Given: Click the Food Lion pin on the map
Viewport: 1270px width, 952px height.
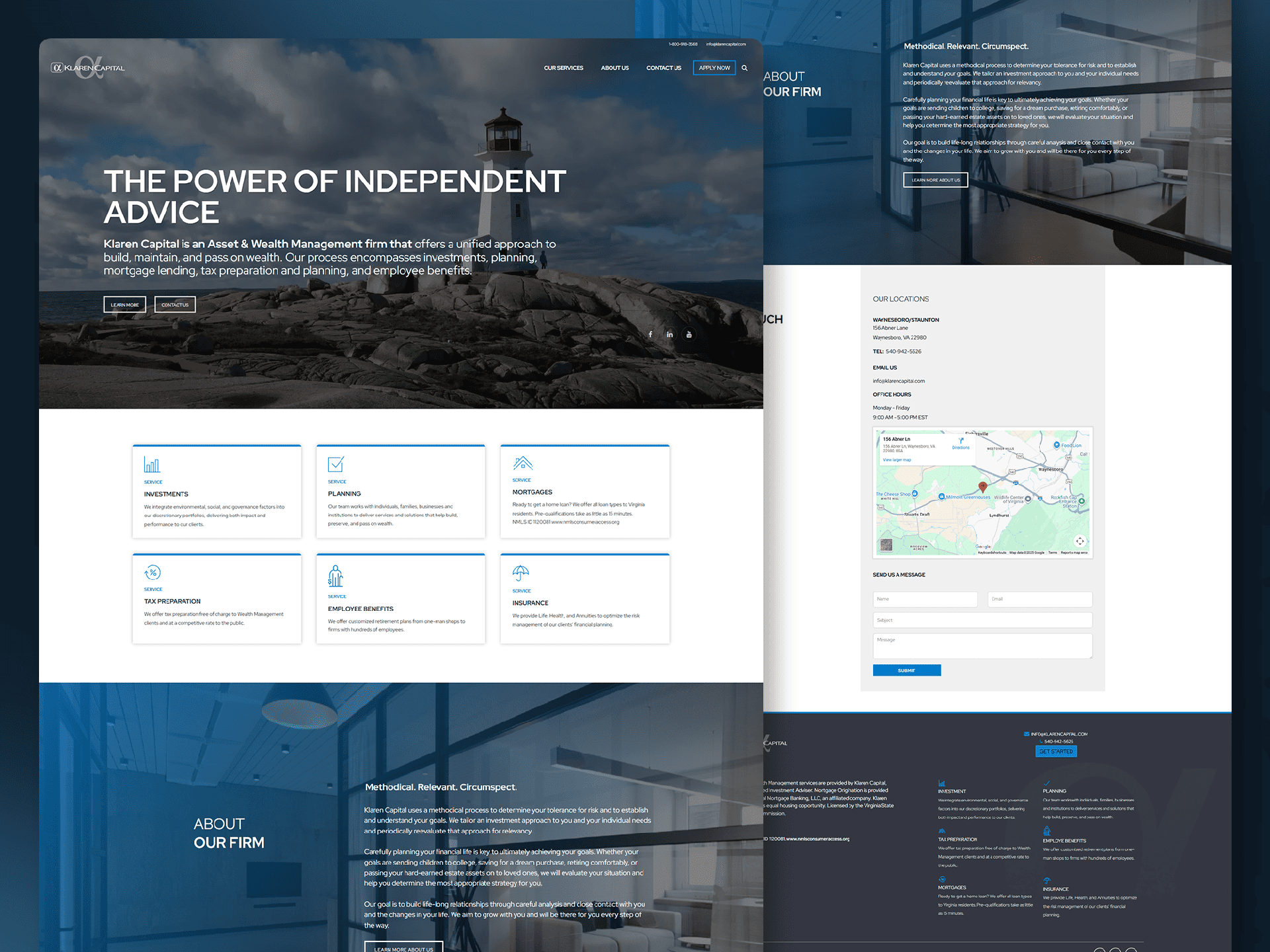Looking at the screenshot, I should click(1056, 445).
